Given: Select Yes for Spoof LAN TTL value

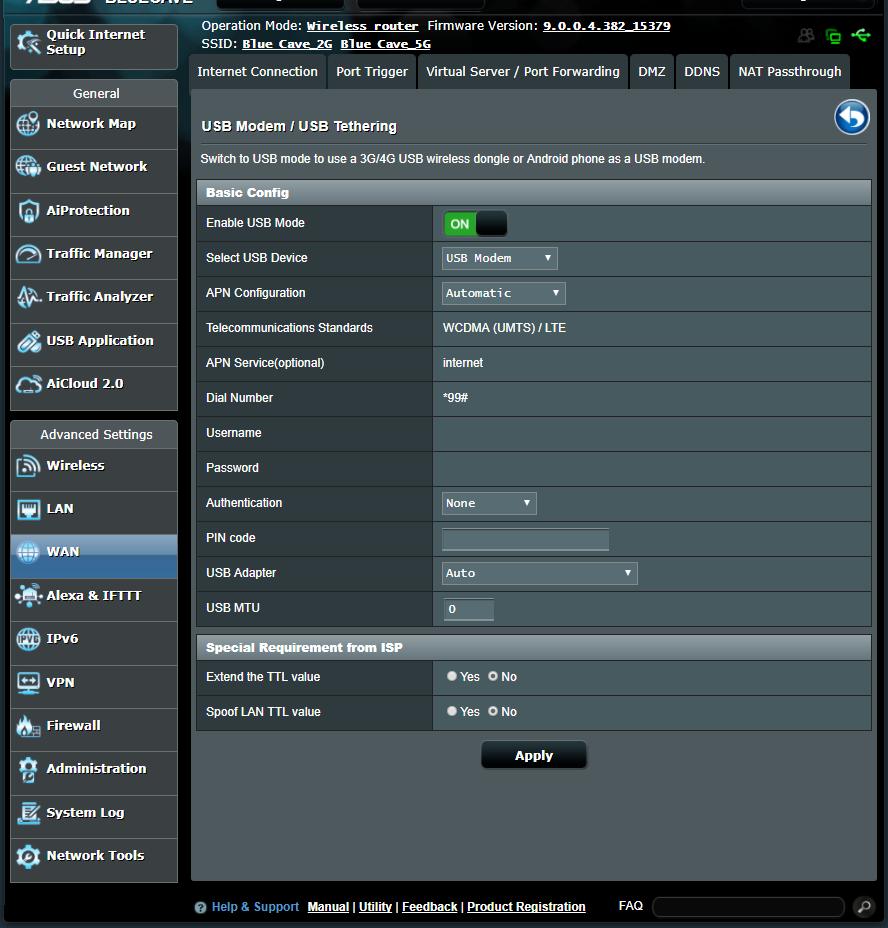Looking at the screenshot, I should pyautogui.click(x=452, y=711).
